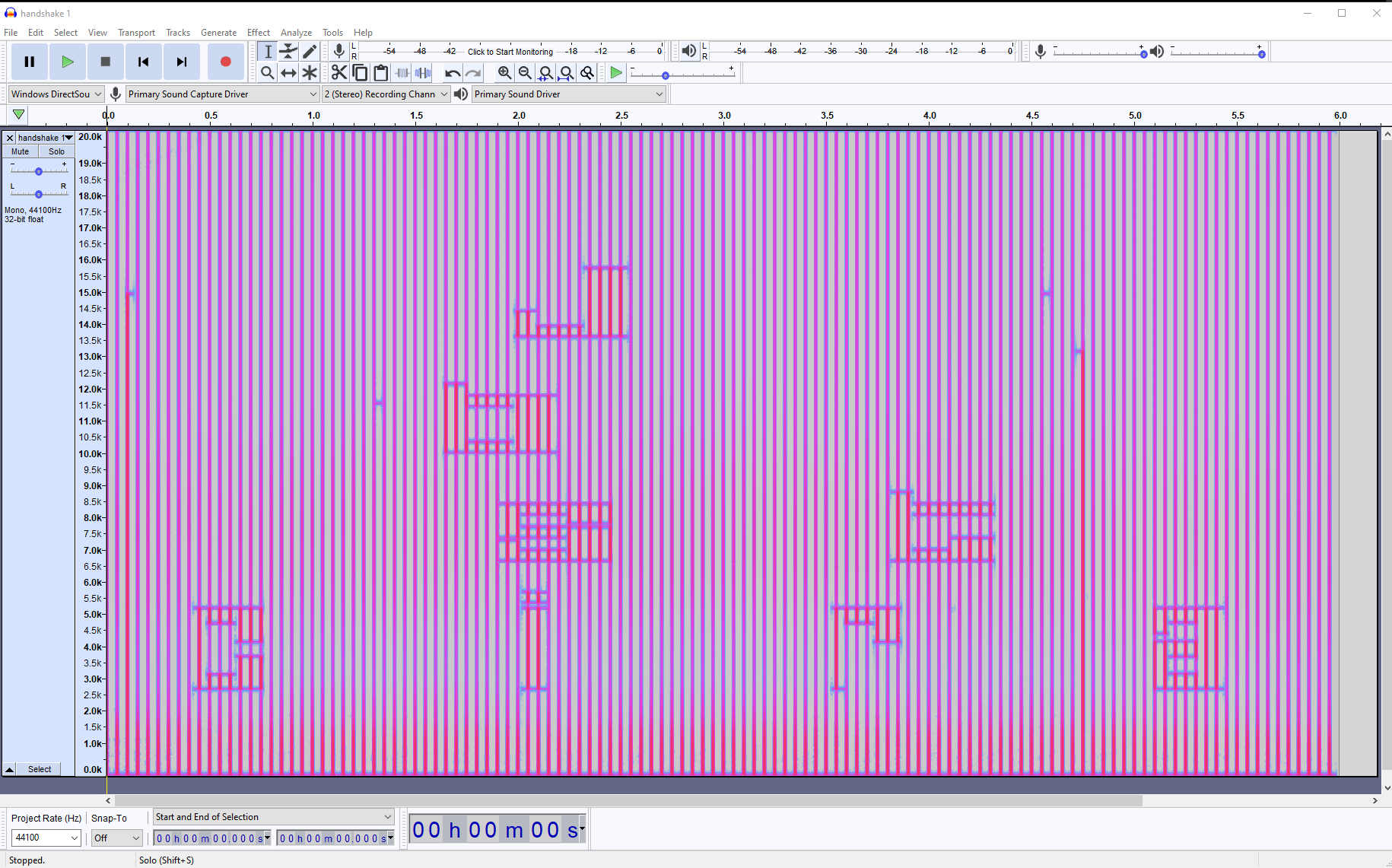Toggle Solo on the handshake track
Image resolution: width=1392 pixels, height=868 pixels.
[x=56, y=151]
